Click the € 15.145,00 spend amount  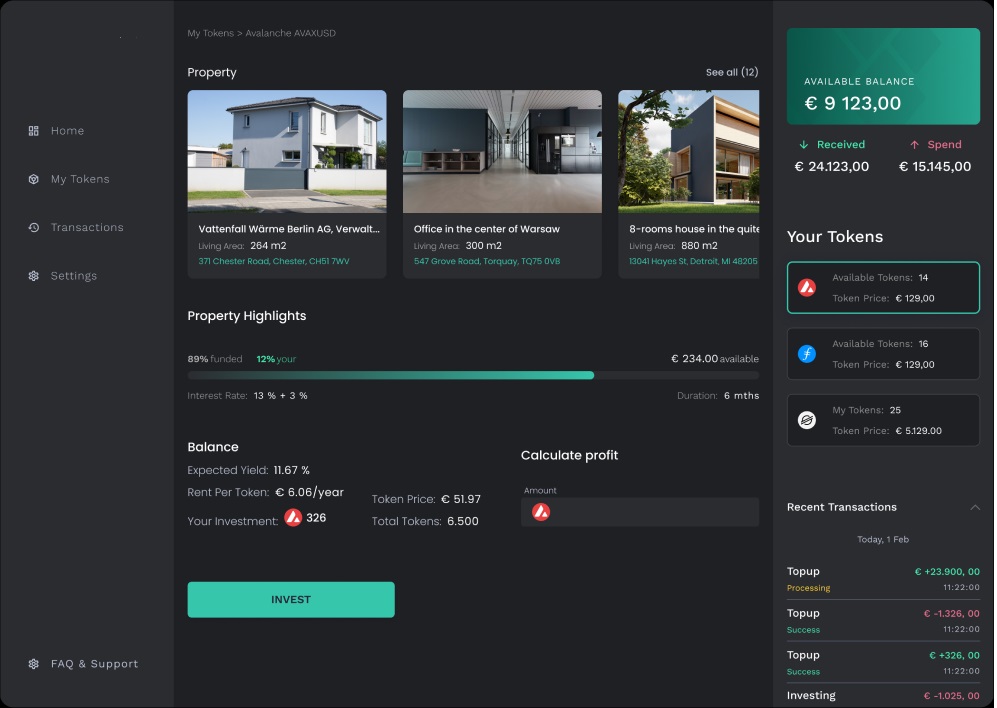click(935, 167)
